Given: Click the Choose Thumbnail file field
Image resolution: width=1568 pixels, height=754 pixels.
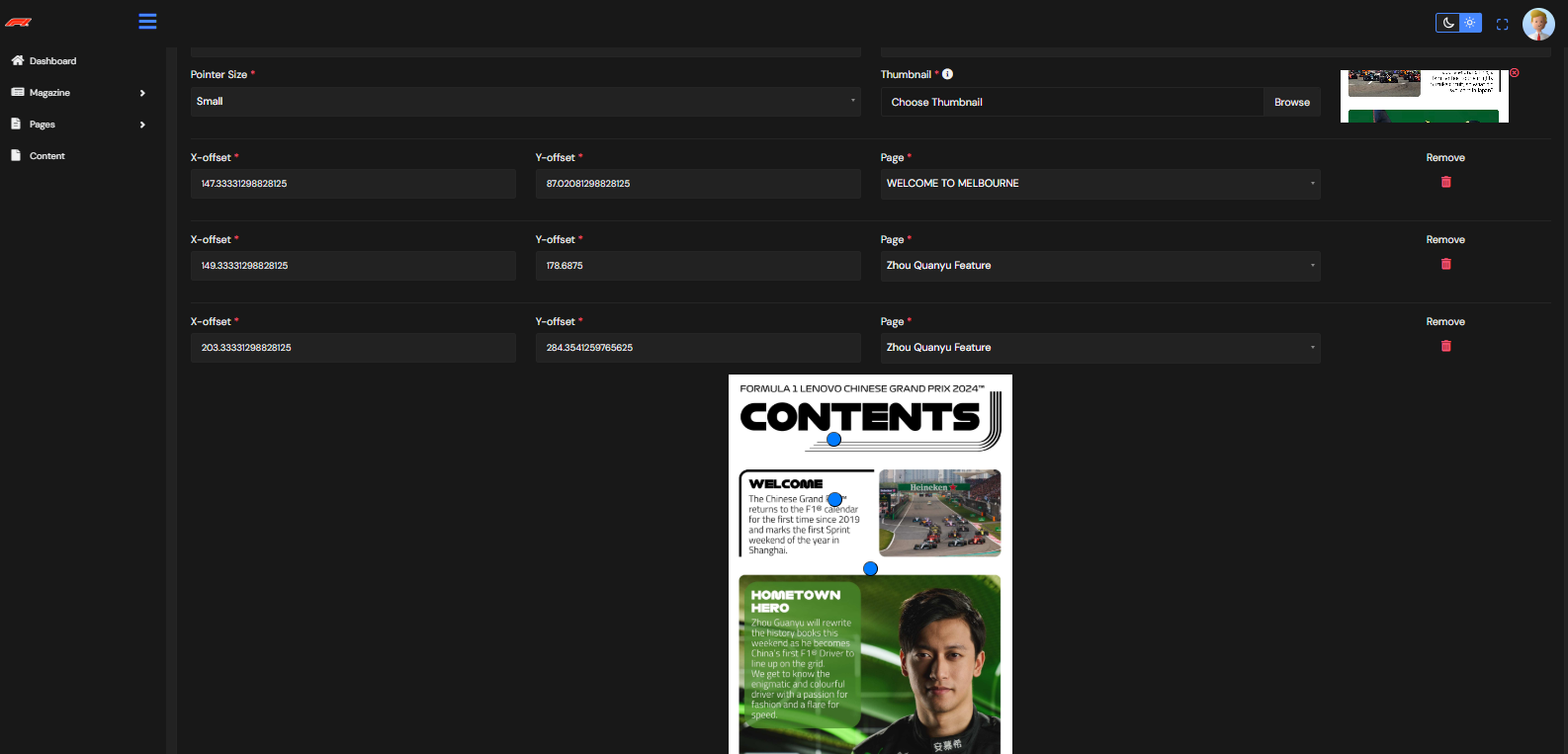Looking at the screenshot, I should pos(1072,102).
